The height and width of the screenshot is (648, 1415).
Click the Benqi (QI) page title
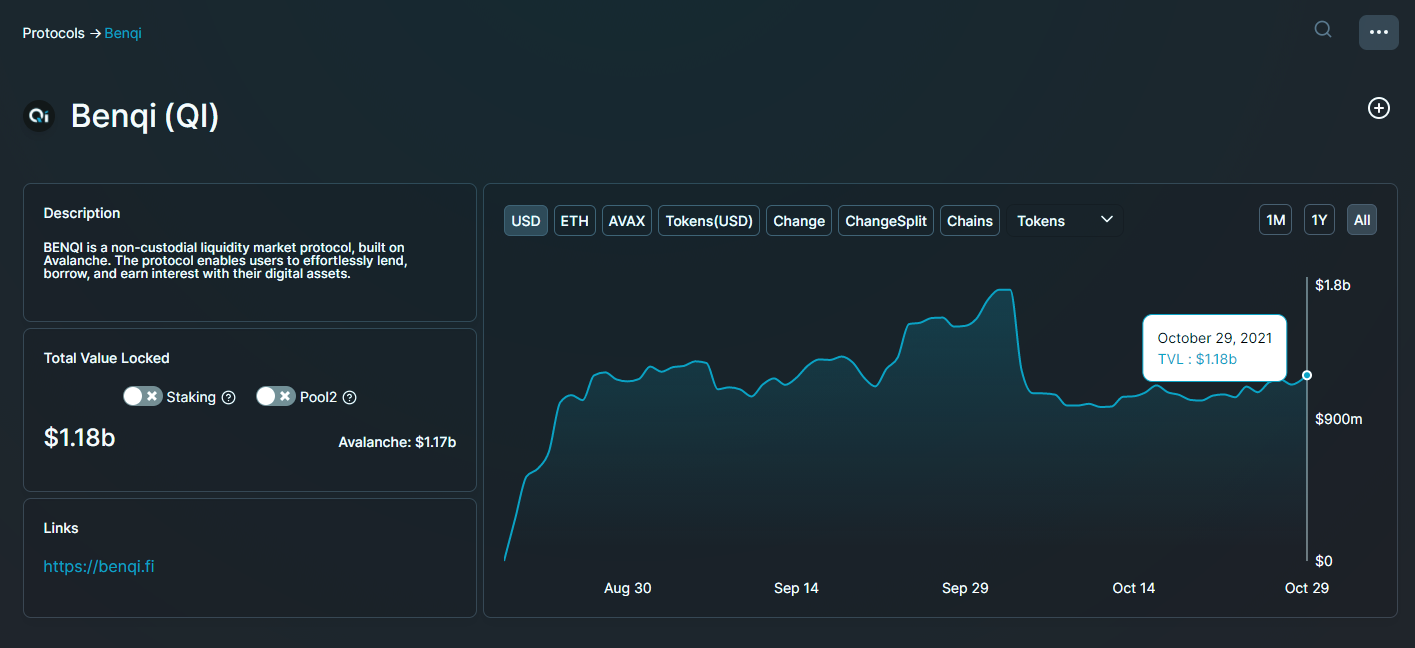point(145,116)
